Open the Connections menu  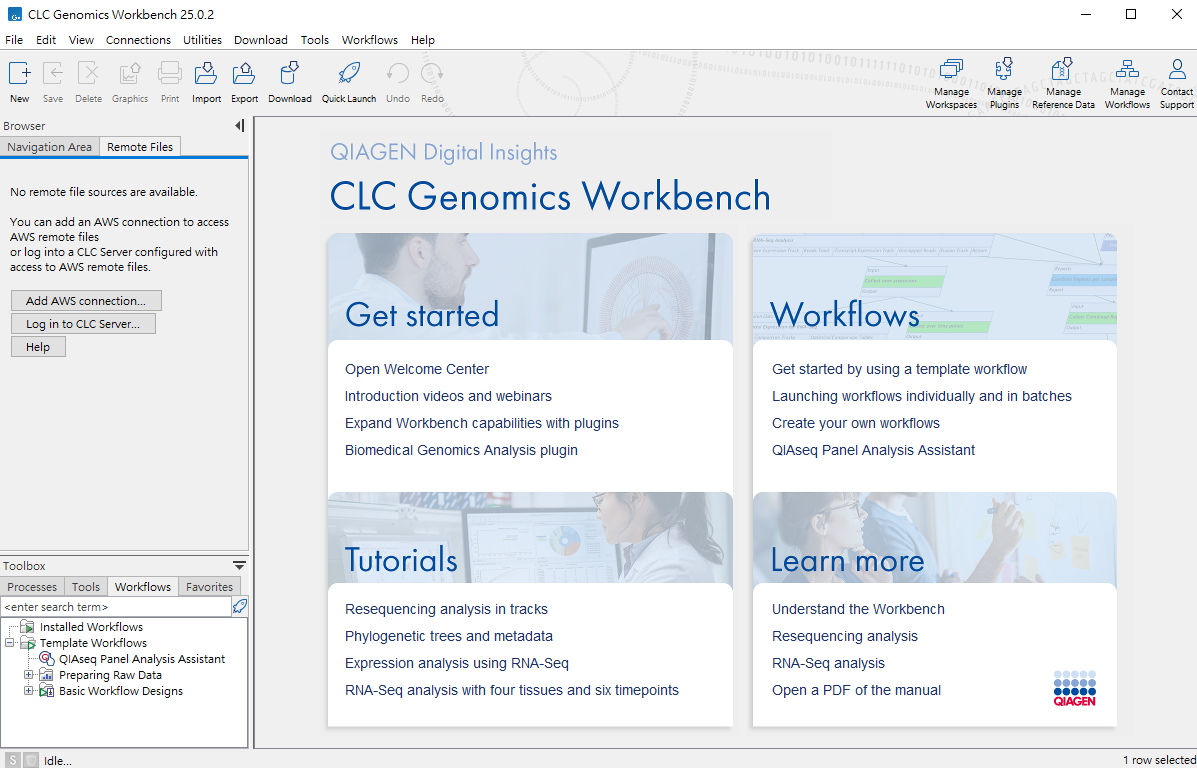(138, 40)
